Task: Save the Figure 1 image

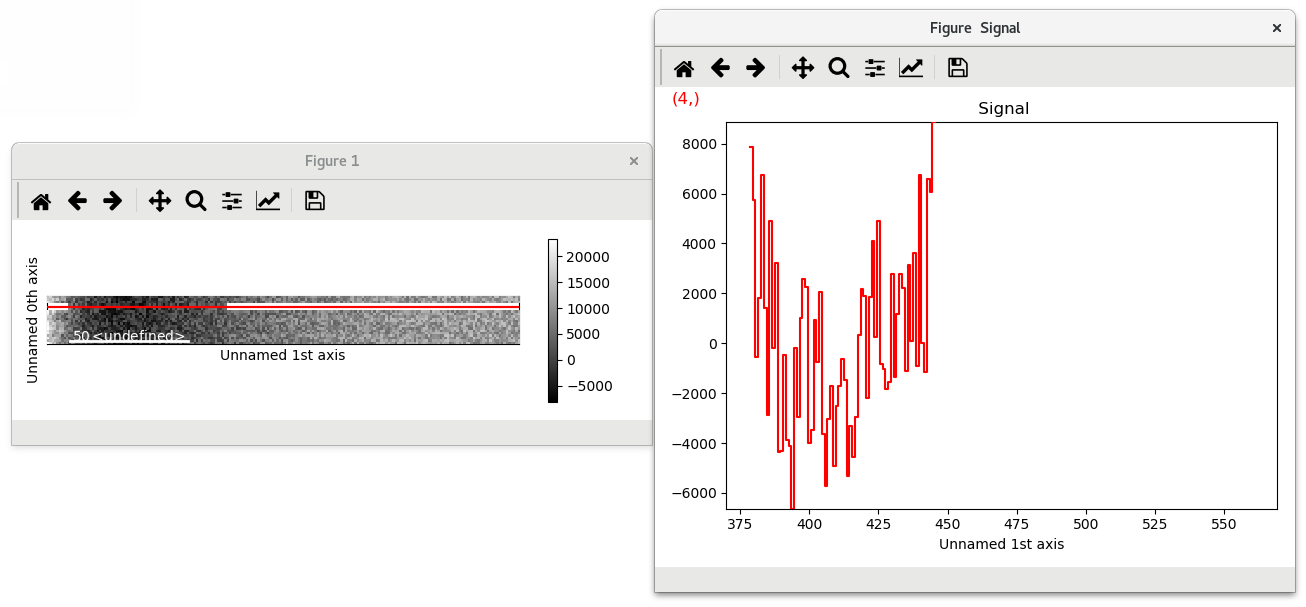Action: (314, 201)
